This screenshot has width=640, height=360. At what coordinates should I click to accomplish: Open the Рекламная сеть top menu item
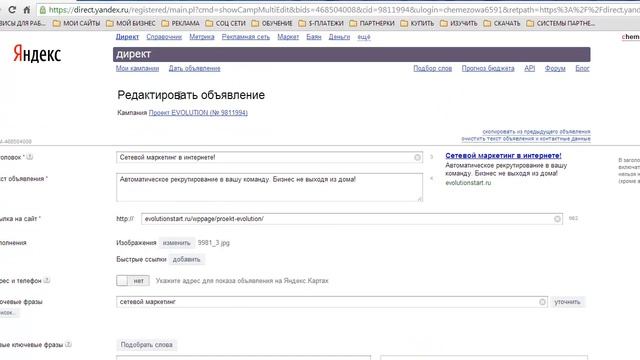coord(246,37)
